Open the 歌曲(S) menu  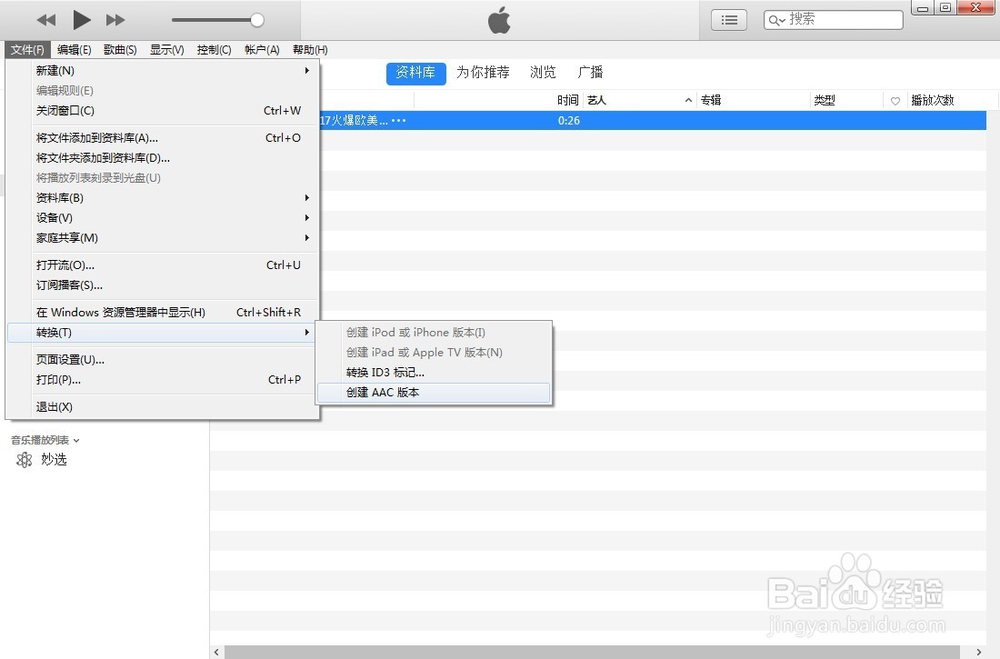120,50
